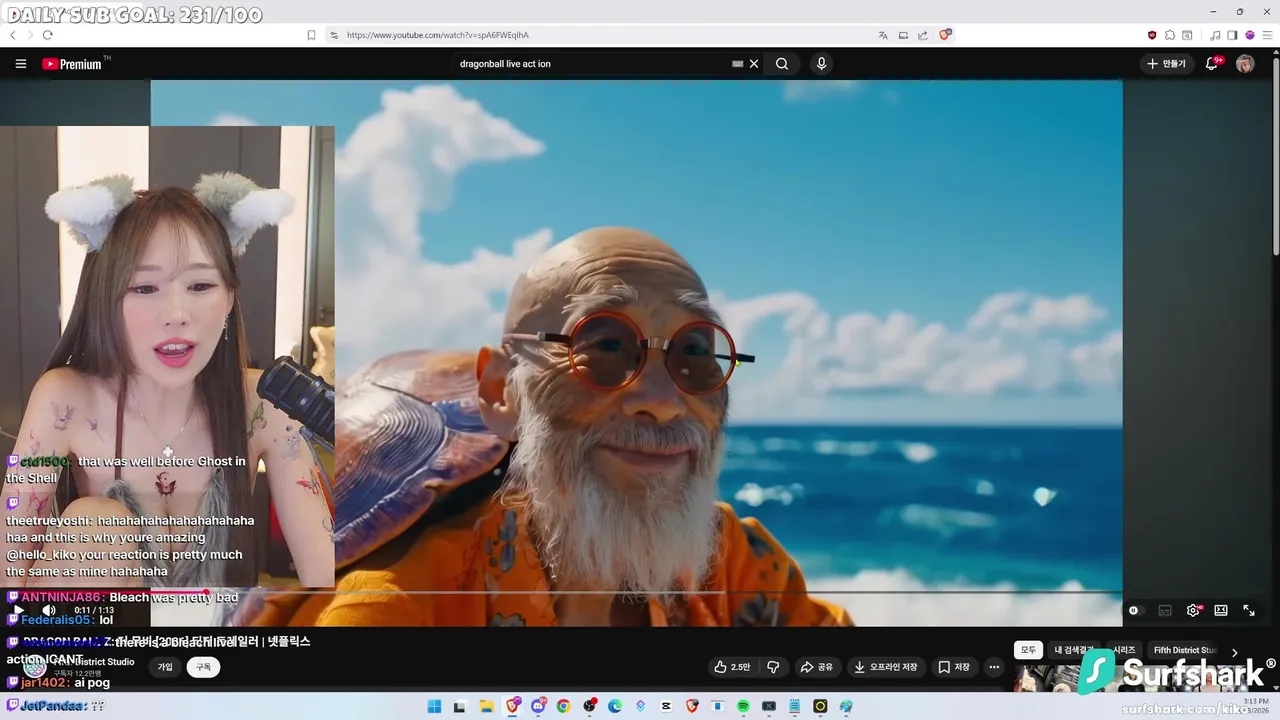Click the 저장 save button
This screenshot has width=1280, height=720.
[x=954, y=667]
